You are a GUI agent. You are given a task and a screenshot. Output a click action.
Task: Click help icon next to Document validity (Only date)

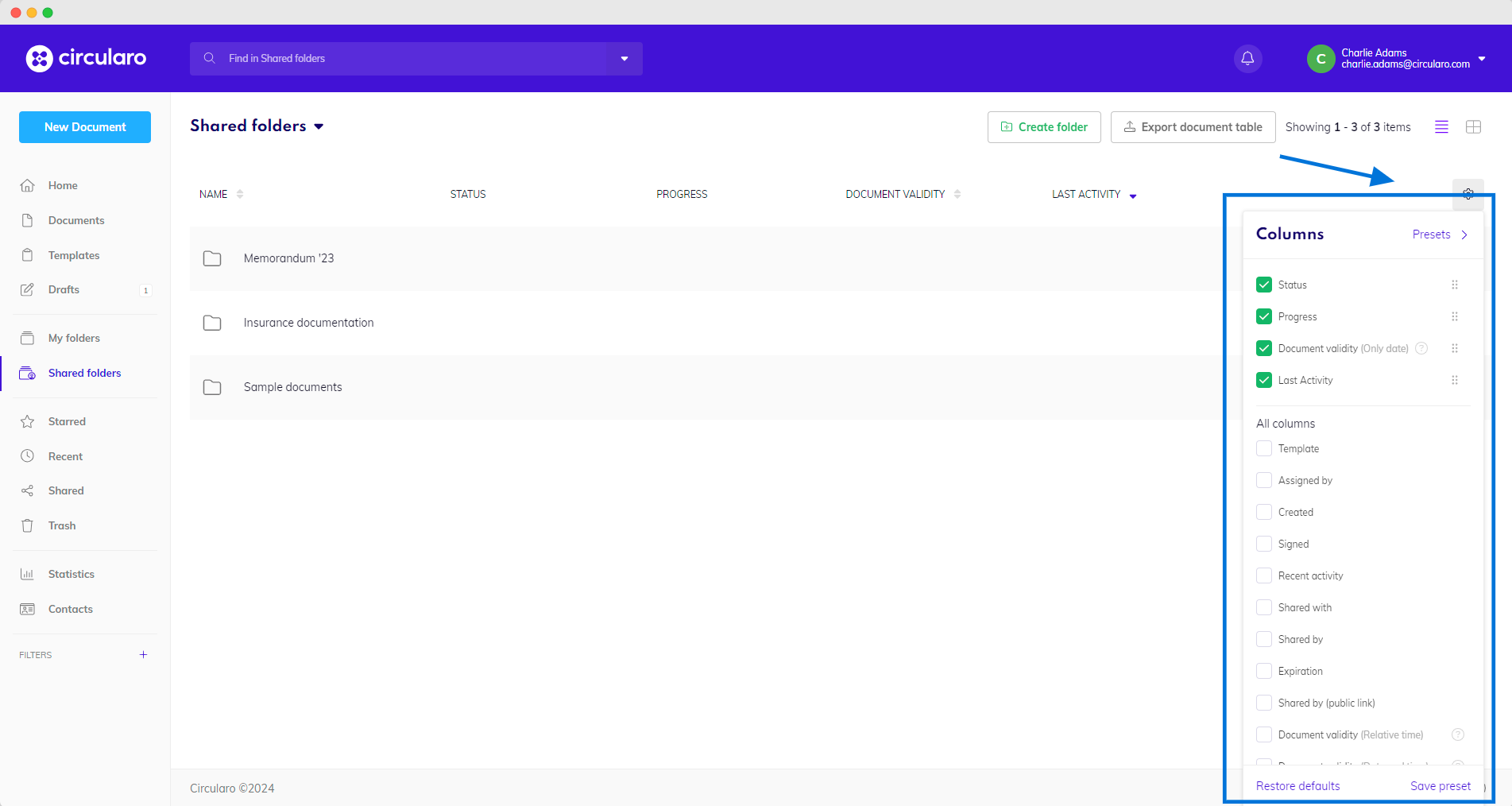tap(1421, 348)
